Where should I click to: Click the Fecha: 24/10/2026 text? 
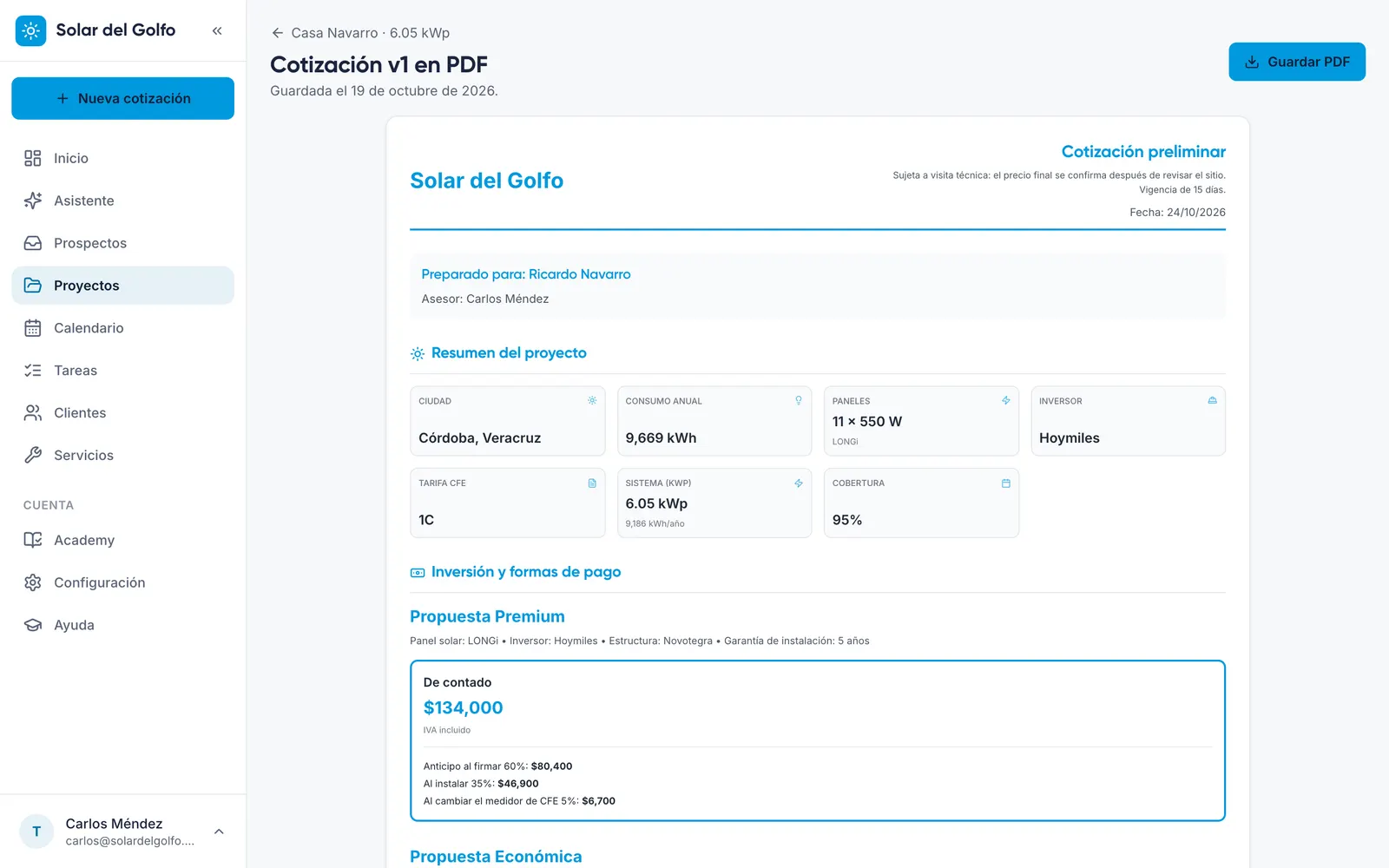(x=1177, y=213)
